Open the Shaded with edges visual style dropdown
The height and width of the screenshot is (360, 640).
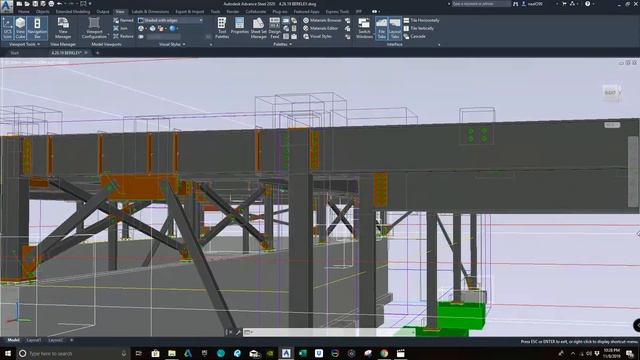(x=170, y=20)
